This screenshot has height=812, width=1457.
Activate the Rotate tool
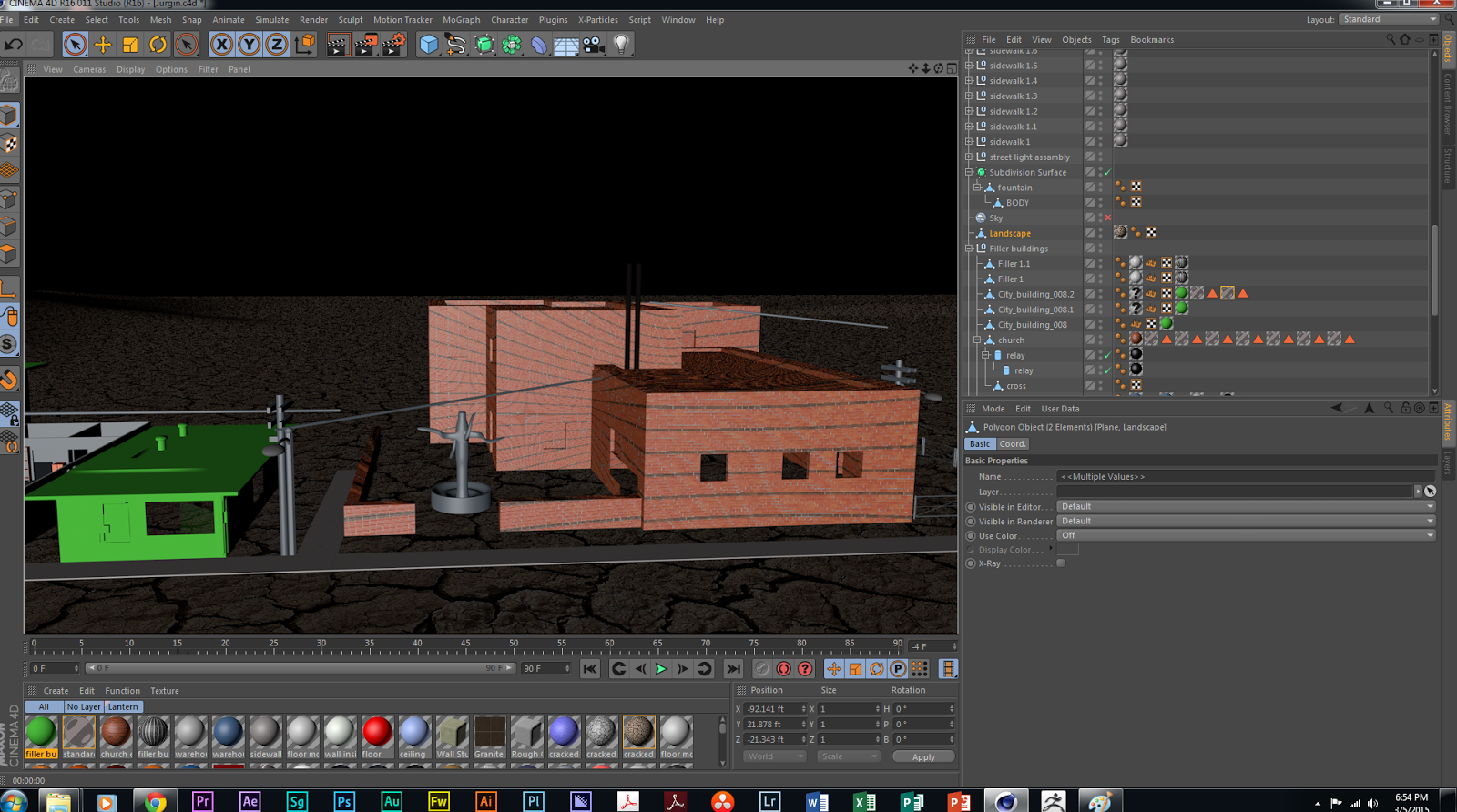(x=158, y=44)
